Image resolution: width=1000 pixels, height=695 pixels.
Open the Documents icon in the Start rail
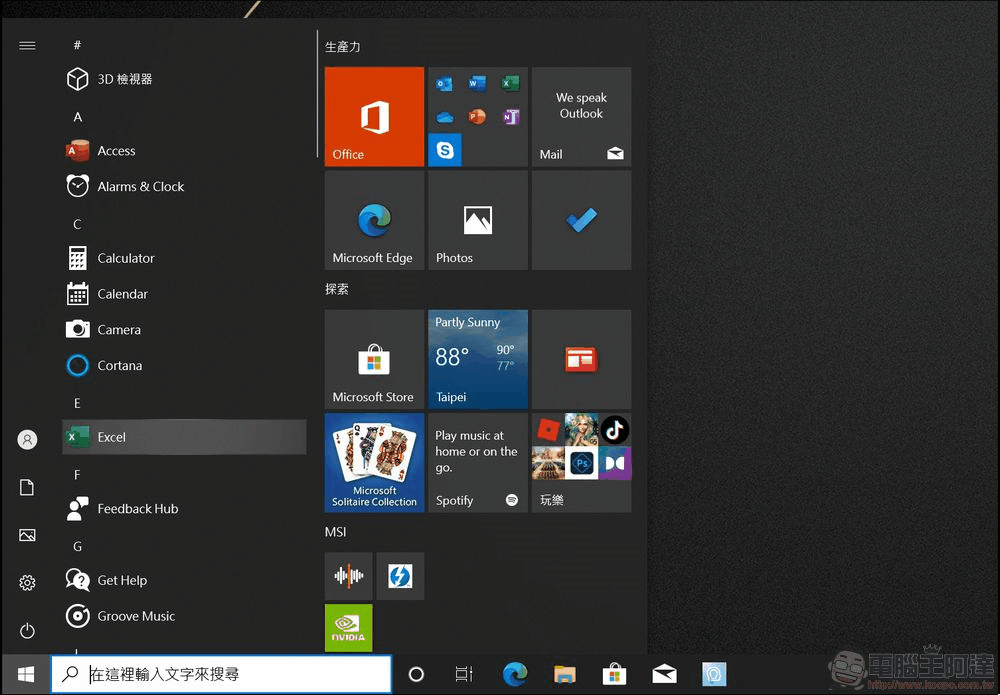(27, 488)
